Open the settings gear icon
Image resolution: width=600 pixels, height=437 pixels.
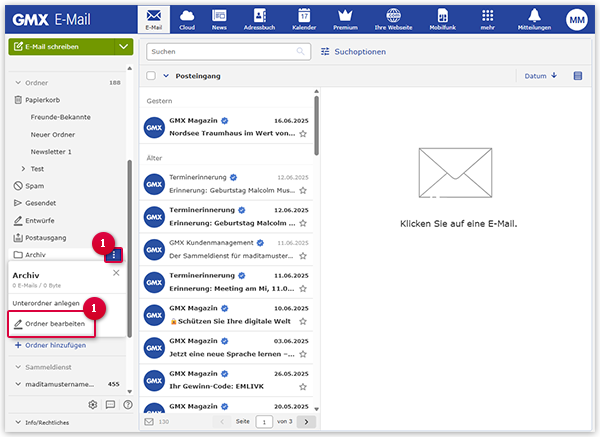point(93,404)
